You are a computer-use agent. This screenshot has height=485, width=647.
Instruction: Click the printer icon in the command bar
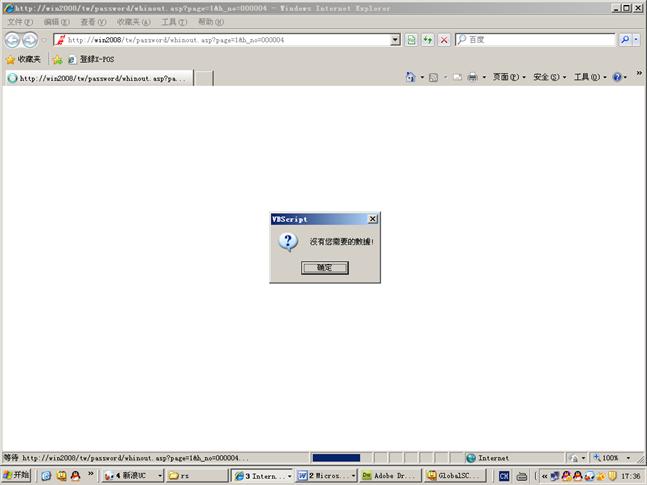coord(471,77)
